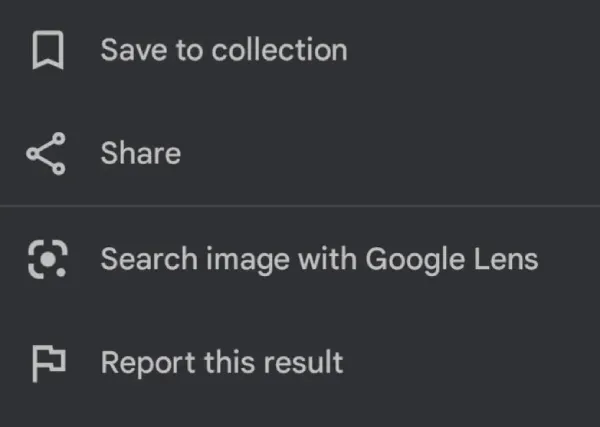Open sharing via the three-dot connector icon
This screenshot has height=427, width=600.
[46, 154]
